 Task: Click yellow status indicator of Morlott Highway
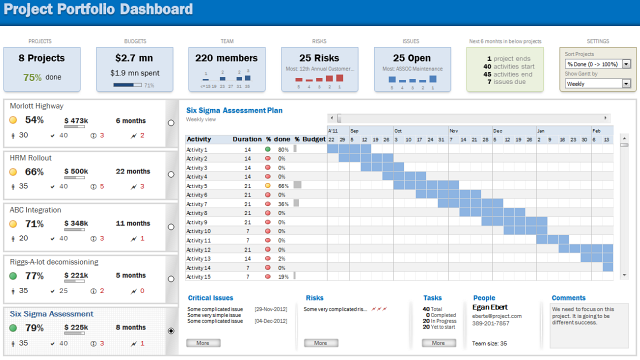[13, 120]
